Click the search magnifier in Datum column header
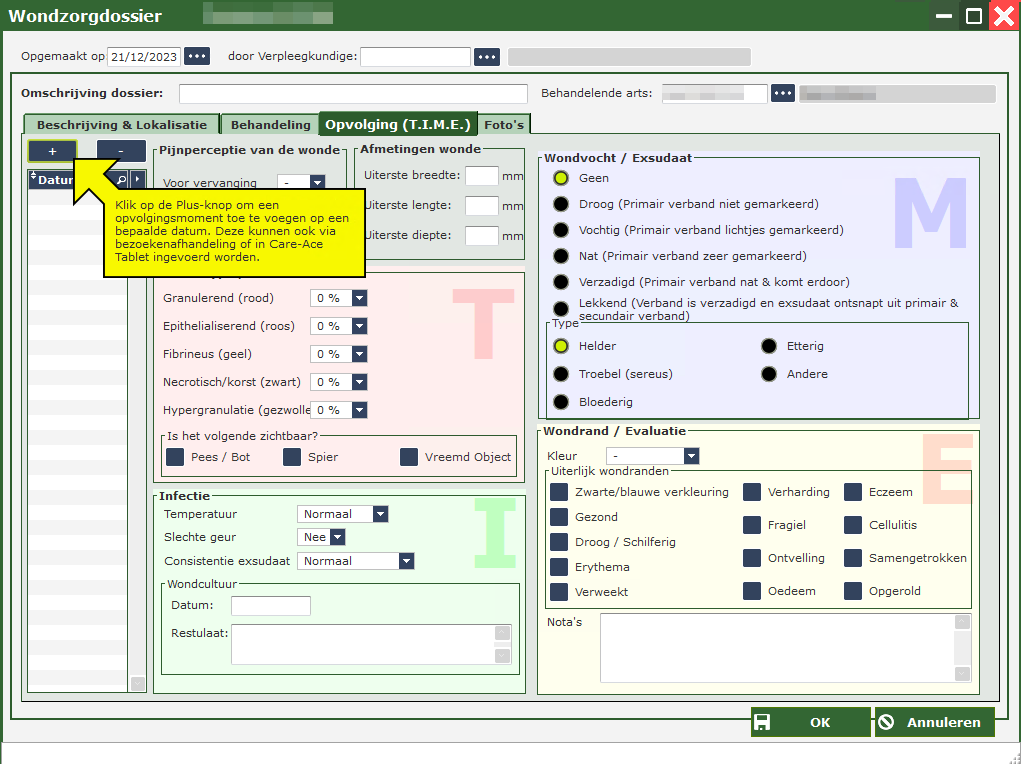The image size is (1021, 764). (122, 180)
